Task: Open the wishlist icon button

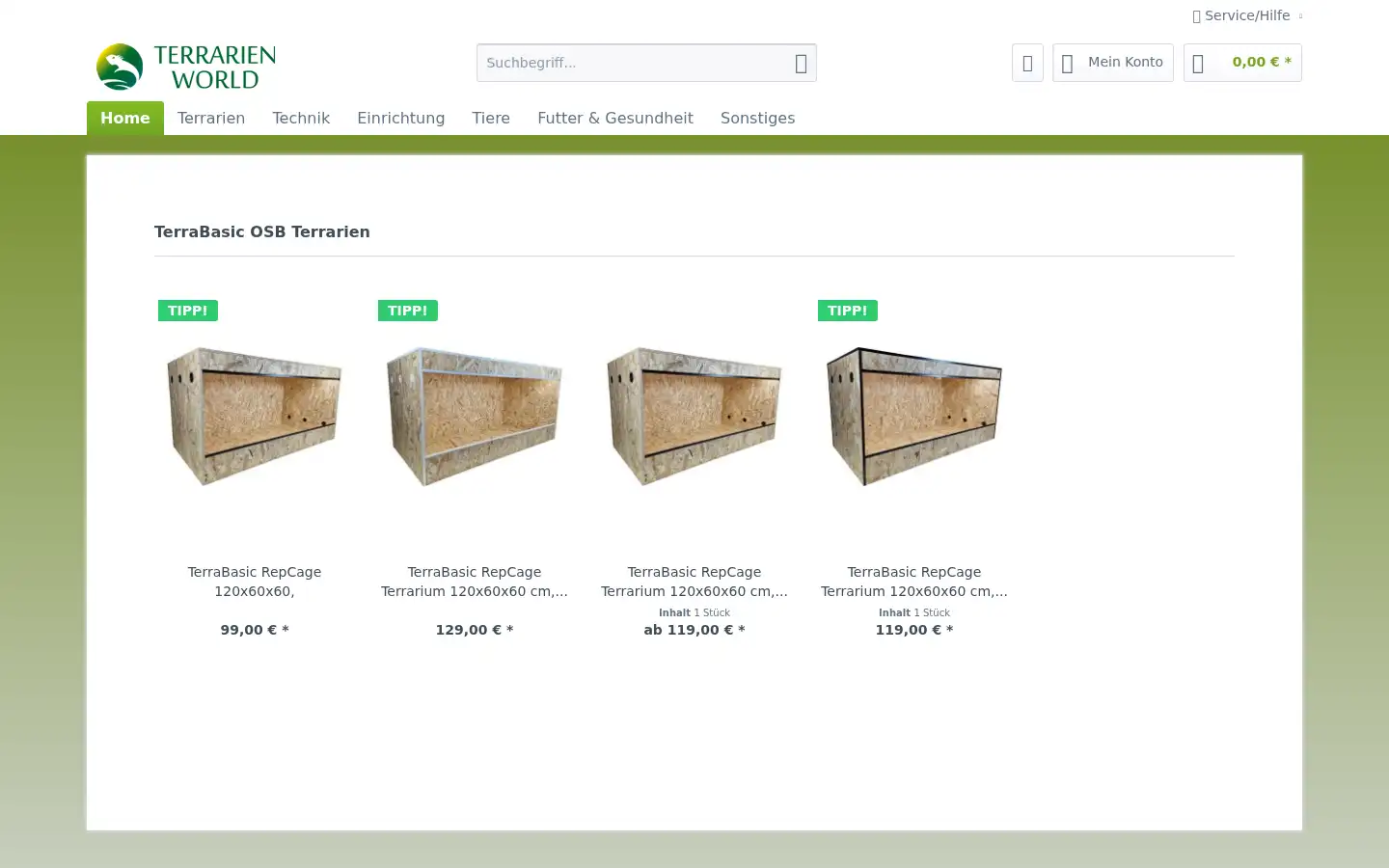Action: [x=1027, y=63]
